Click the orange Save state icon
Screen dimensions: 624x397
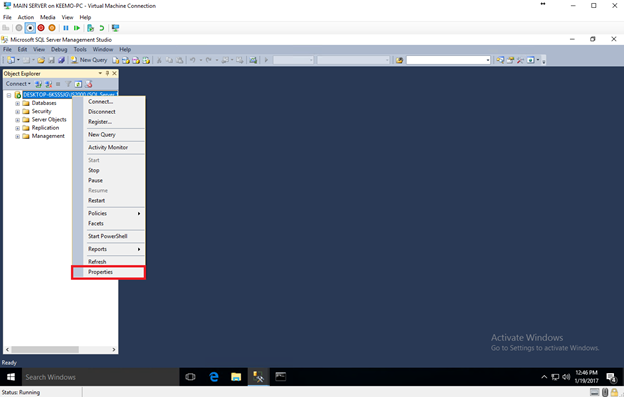(52, 28)
